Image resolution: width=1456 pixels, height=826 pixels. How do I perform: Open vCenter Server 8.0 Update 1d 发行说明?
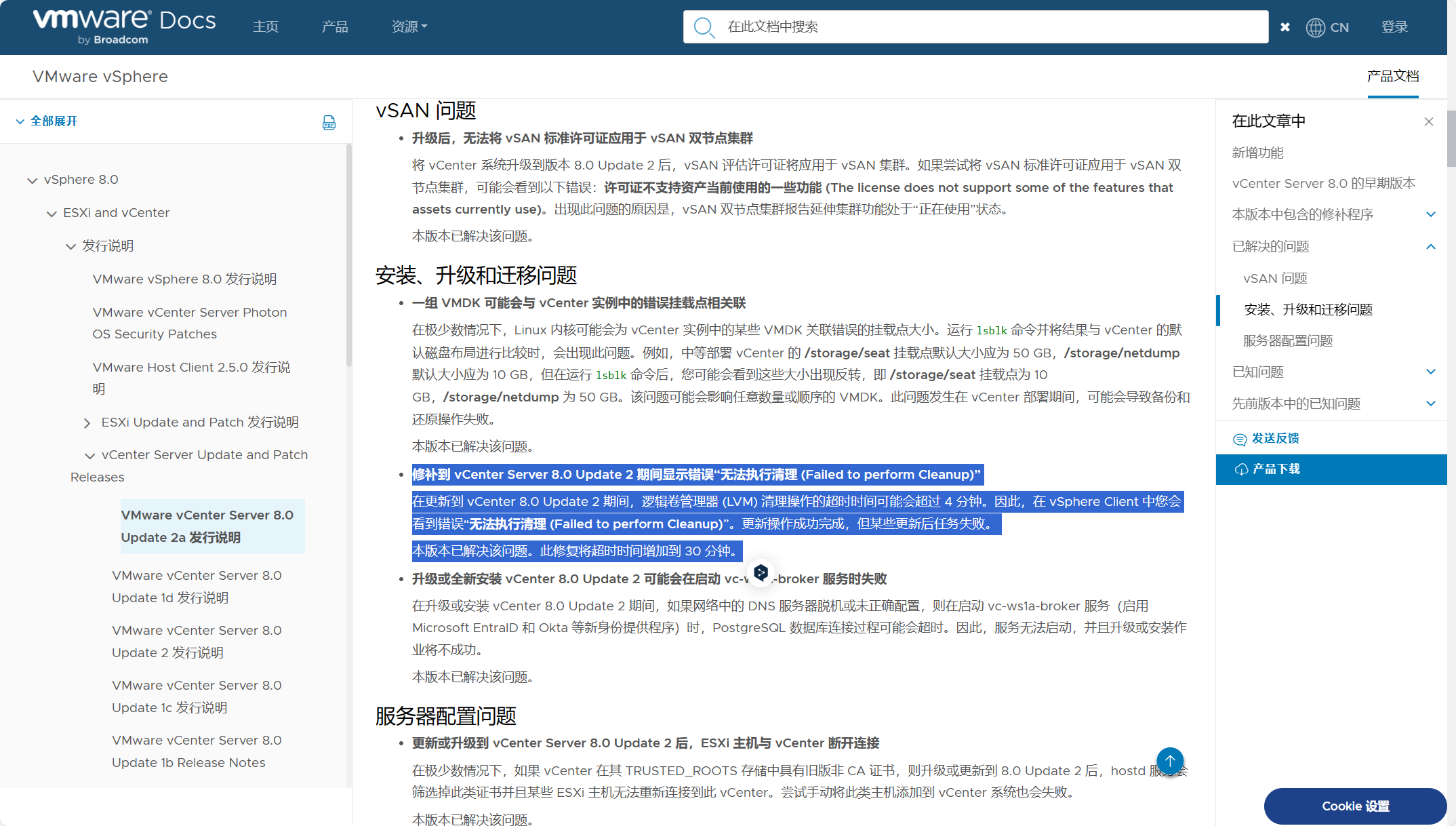point(197,587)
